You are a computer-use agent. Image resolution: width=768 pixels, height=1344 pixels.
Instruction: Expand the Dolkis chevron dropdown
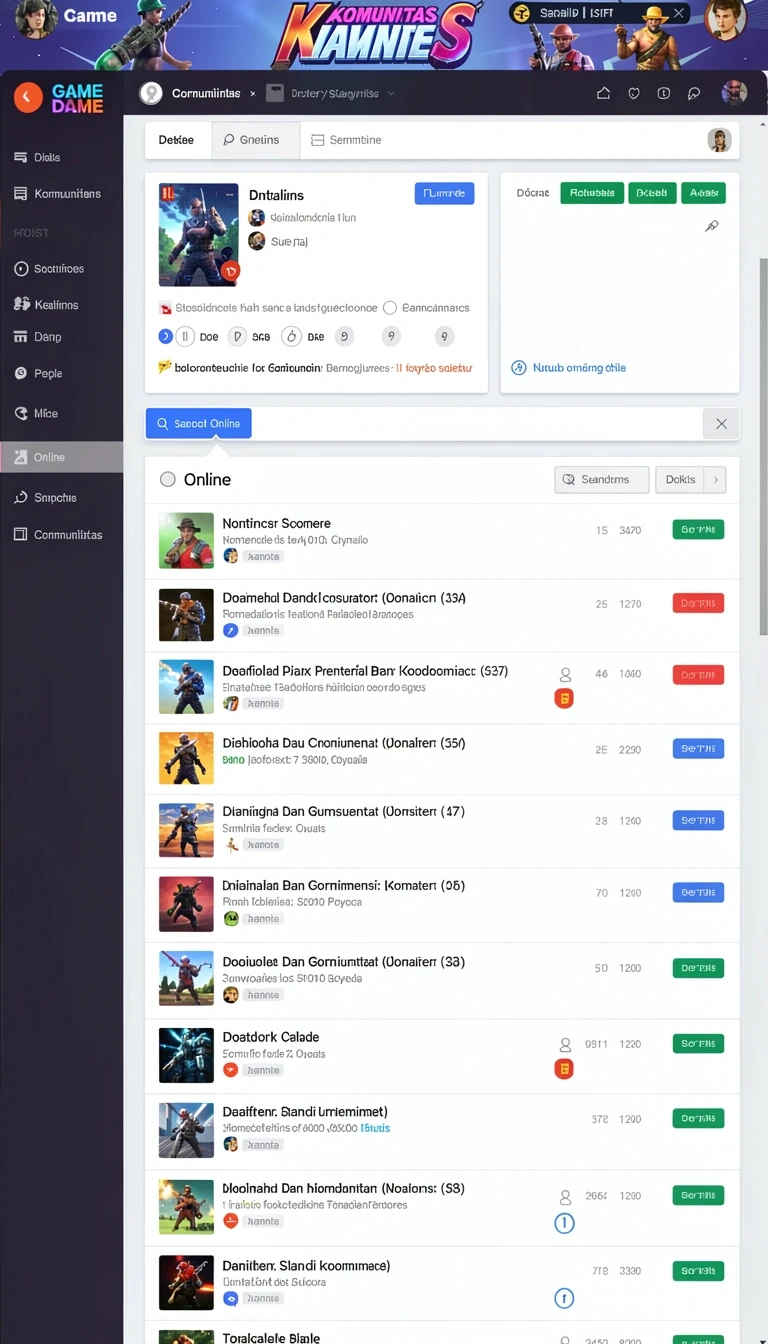click(x=714, y=479)
